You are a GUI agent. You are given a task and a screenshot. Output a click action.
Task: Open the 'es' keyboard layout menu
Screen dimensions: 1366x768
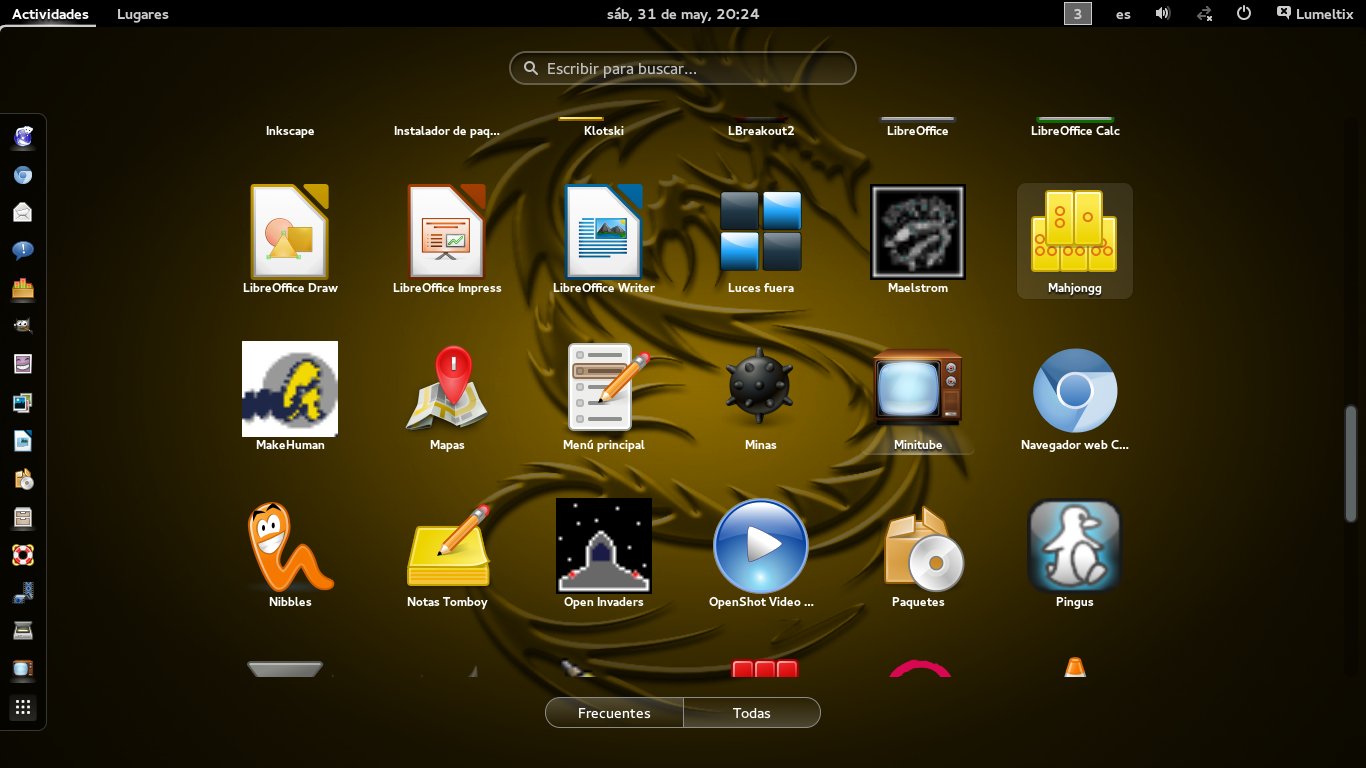[x=1123, y=14]
